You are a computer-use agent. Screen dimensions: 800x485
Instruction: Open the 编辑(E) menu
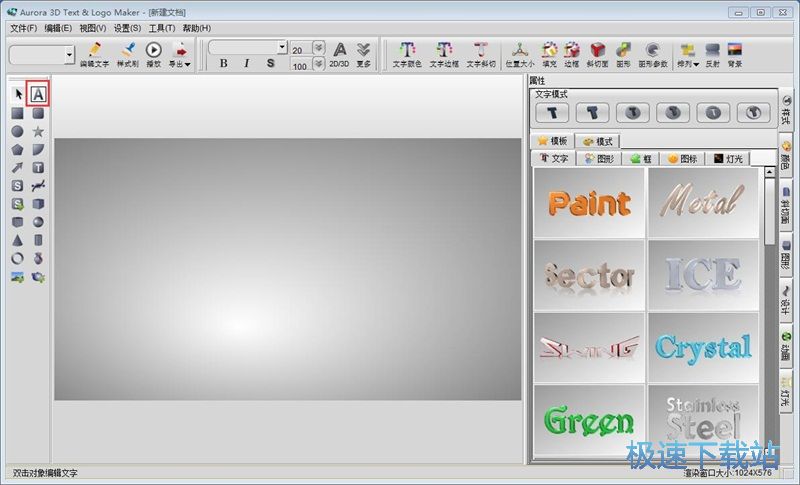coord(58,28)
